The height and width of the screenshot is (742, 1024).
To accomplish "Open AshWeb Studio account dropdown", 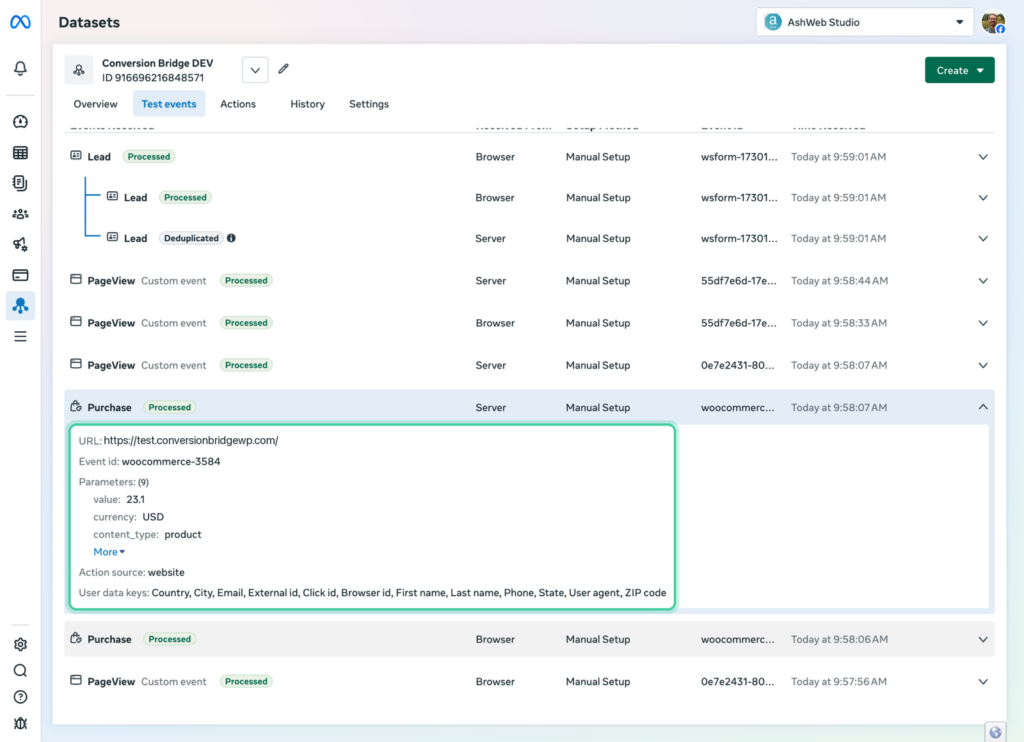I will tap(864, 22).
